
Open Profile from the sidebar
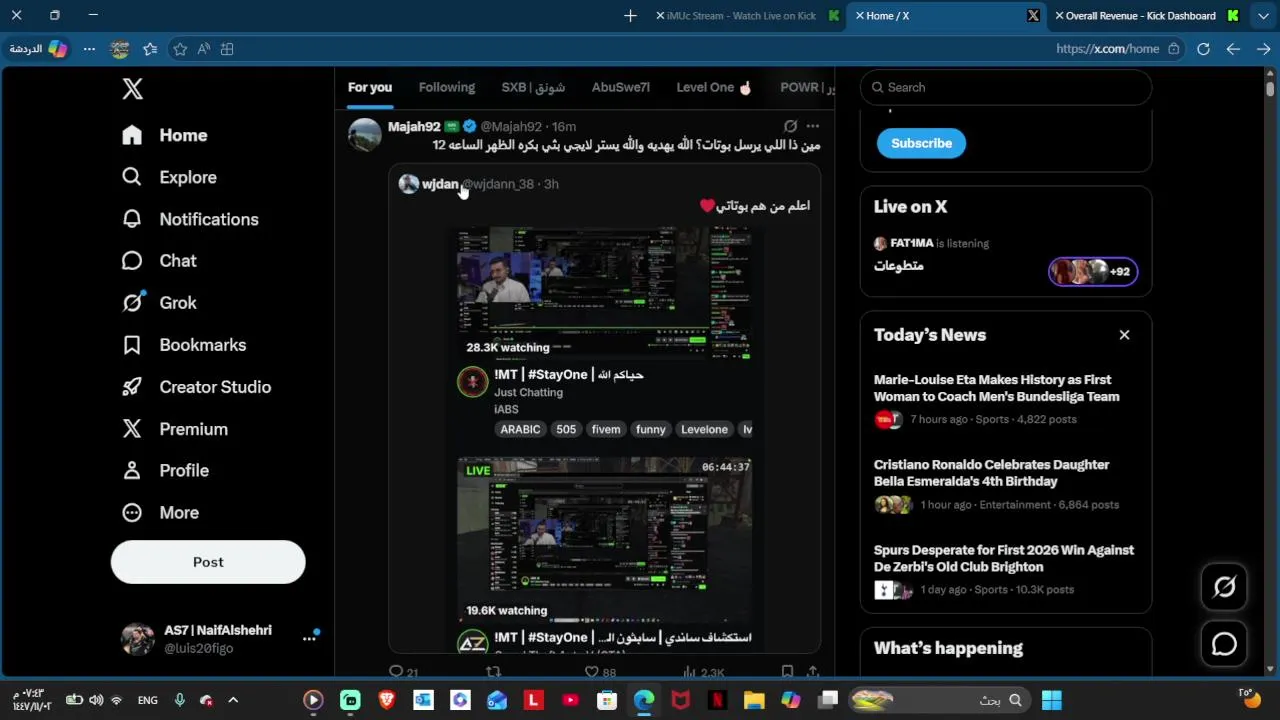click(x=165, y=471)
